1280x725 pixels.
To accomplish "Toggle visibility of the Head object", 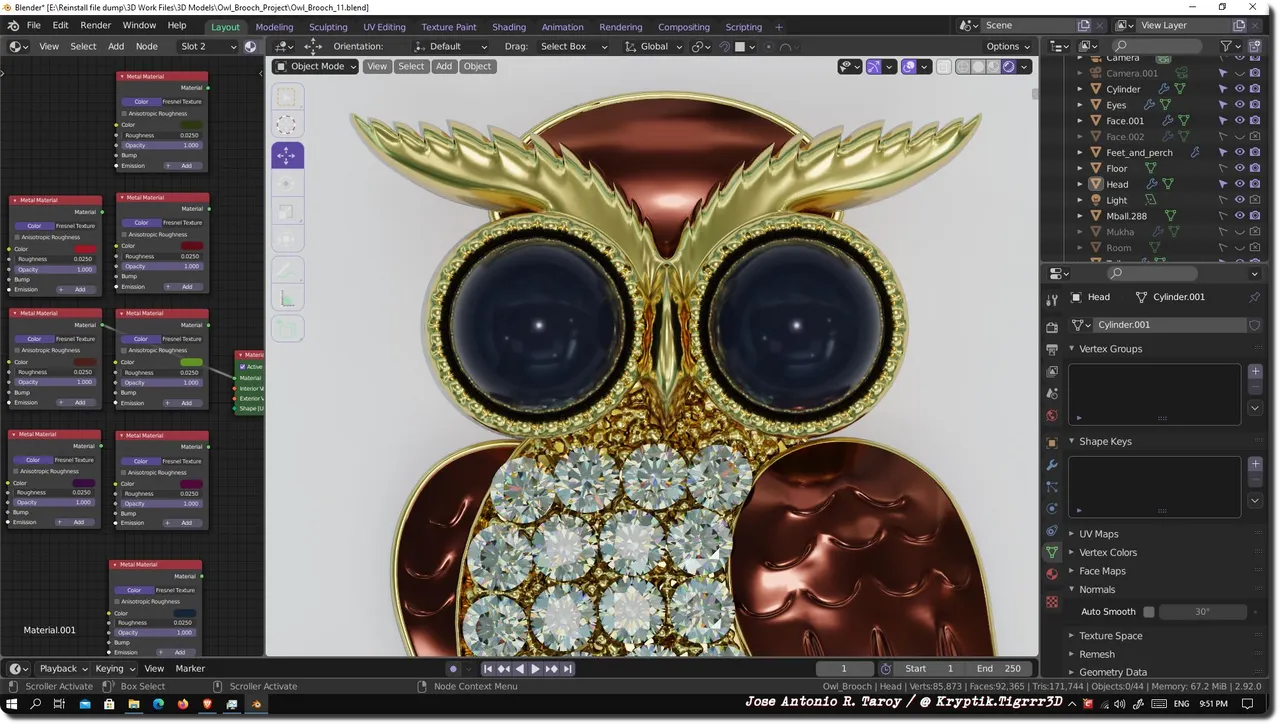I will [x=1240, y=184].
